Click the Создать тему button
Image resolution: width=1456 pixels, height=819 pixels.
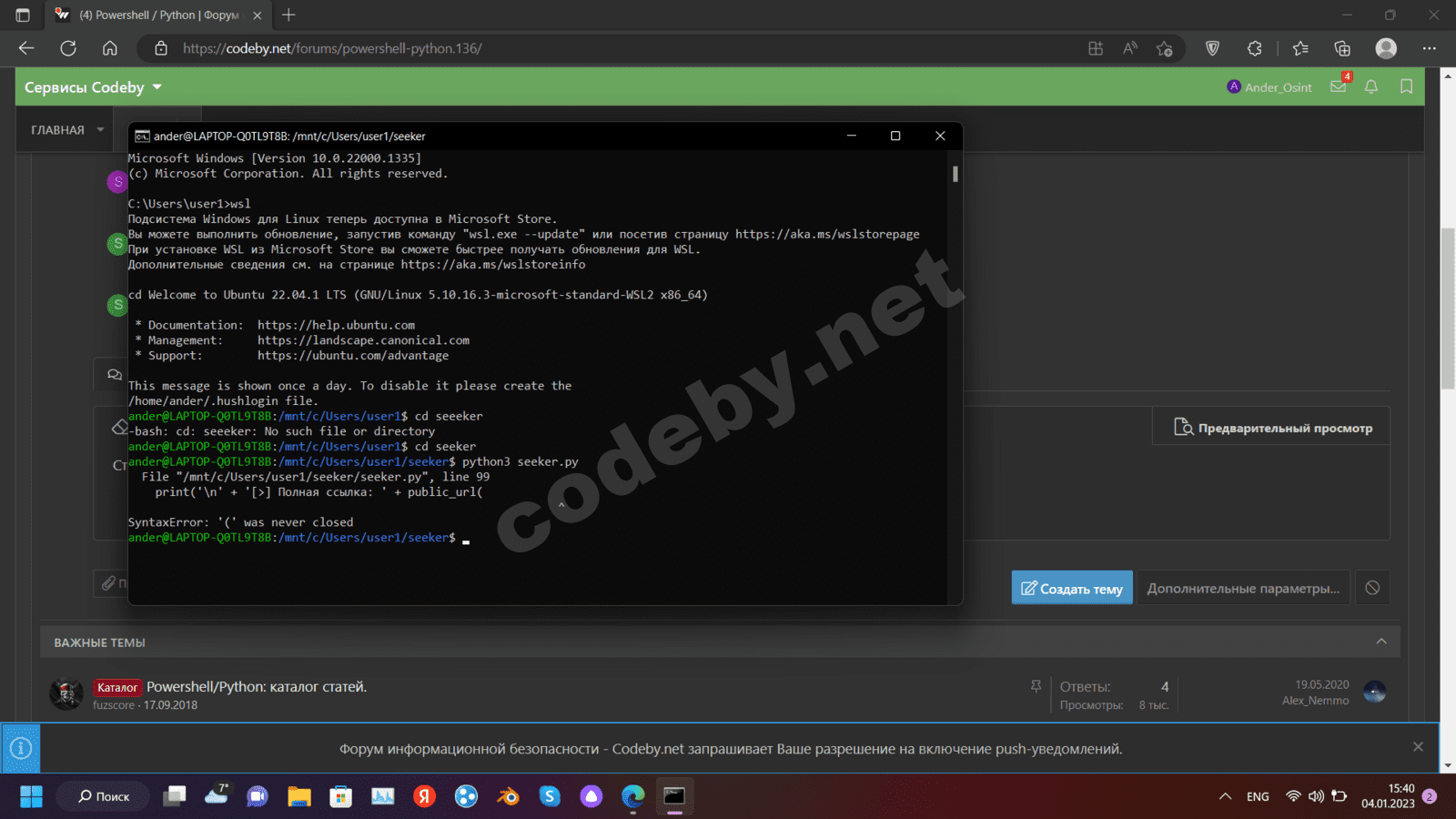coord(1072,588)
